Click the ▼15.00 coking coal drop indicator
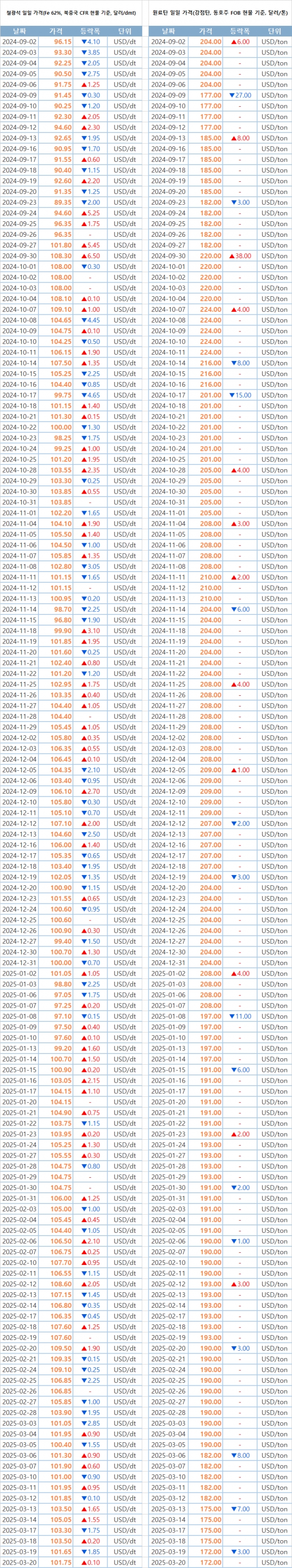 tap(239, 396)
